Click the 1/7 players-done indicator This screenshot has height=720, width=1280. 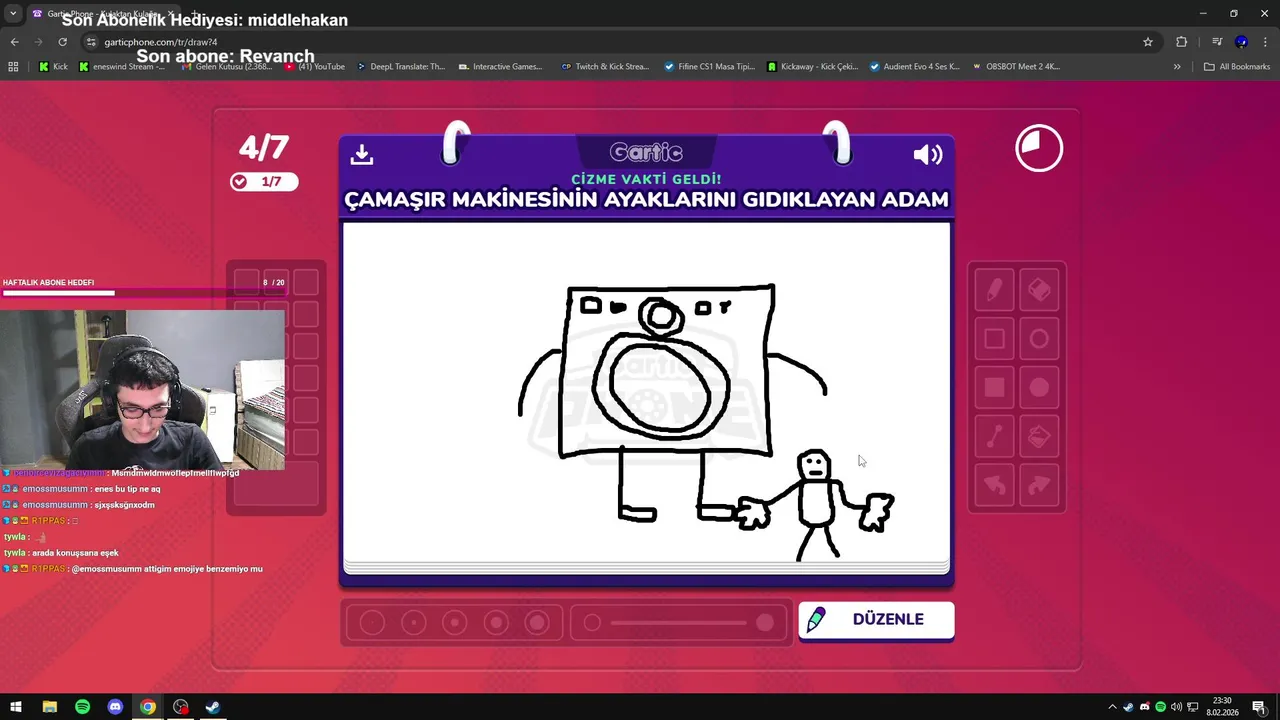coord(264,181)
